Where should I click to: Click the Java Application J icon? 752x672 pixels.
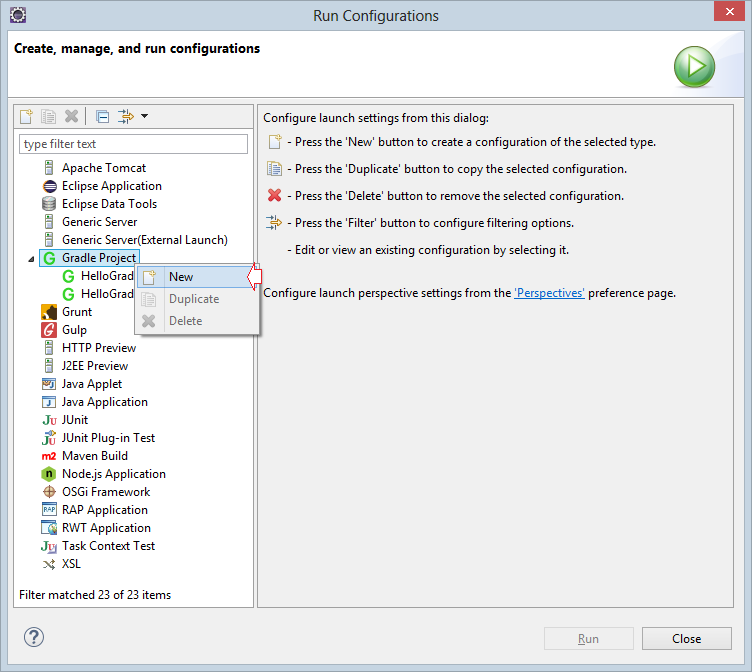coord(49,402)
